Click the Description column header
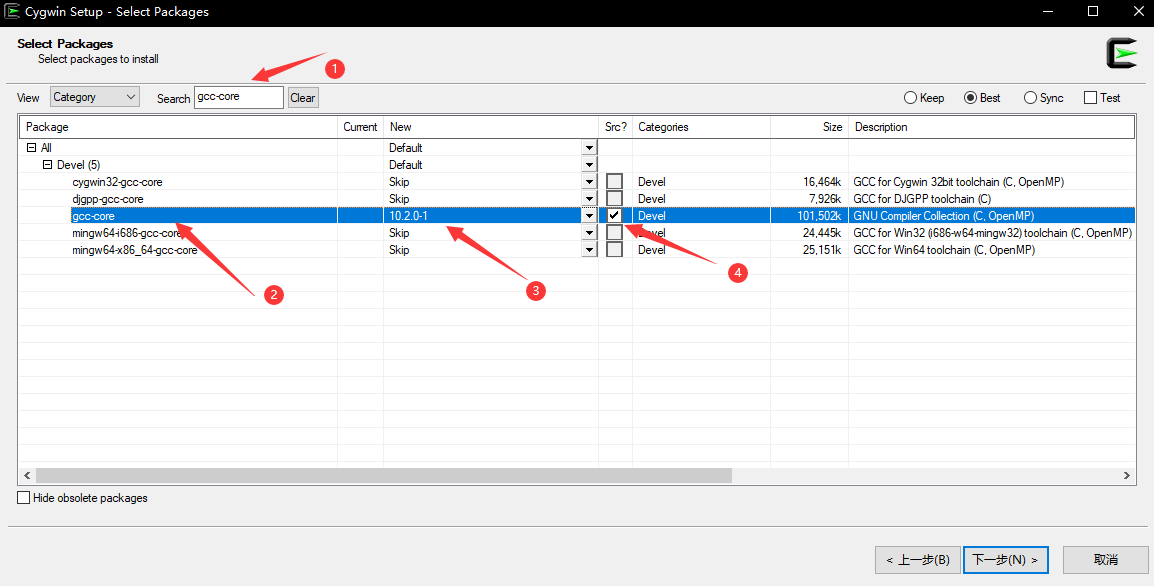 (x=991, y=127)
